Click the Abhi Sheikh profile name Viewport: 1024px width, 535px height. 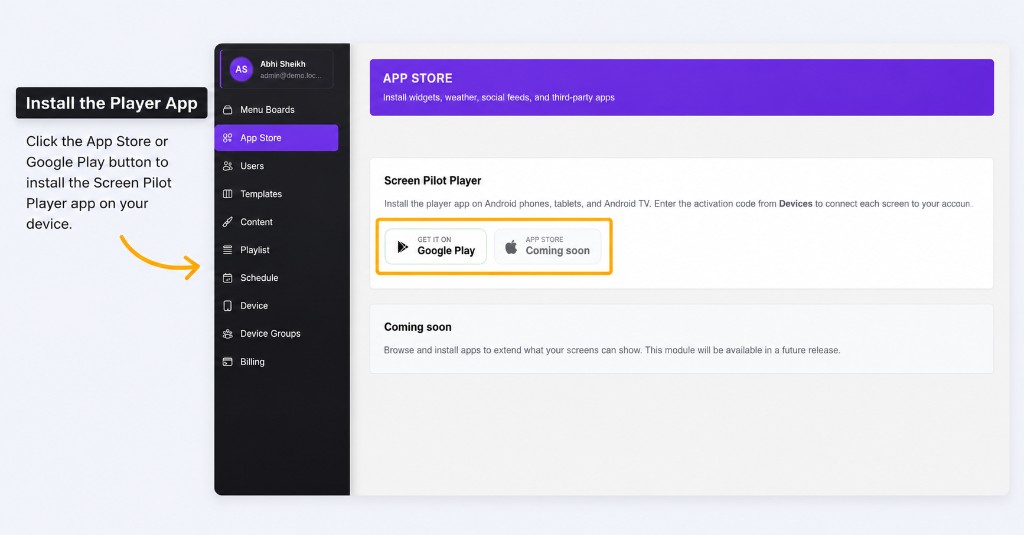283,64
